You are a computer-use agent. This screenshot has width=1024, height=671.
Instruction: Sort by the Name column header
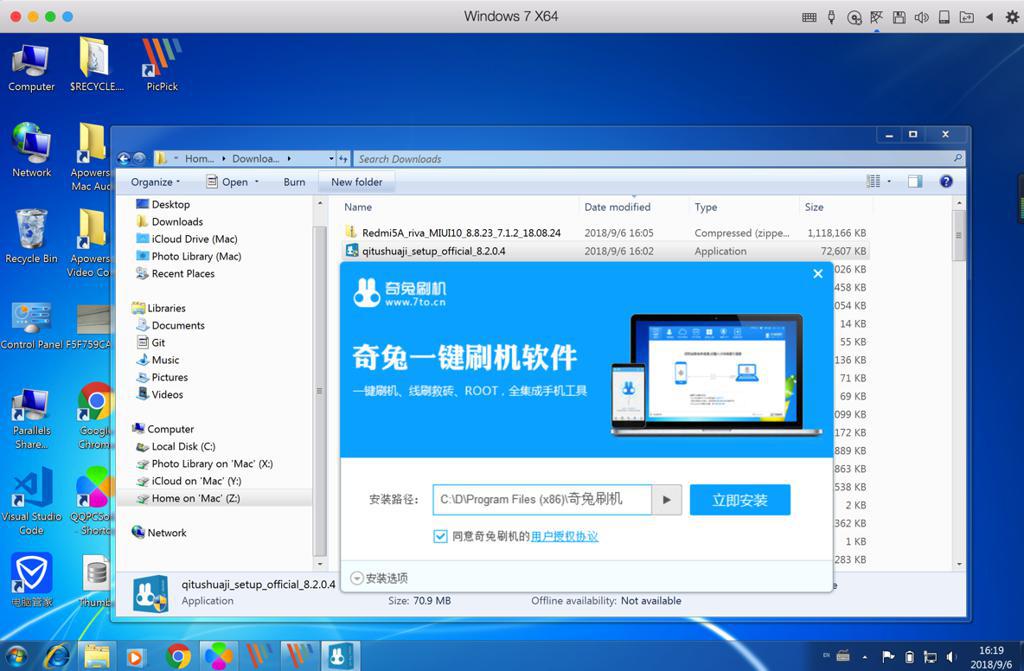[x=358, y=207]
